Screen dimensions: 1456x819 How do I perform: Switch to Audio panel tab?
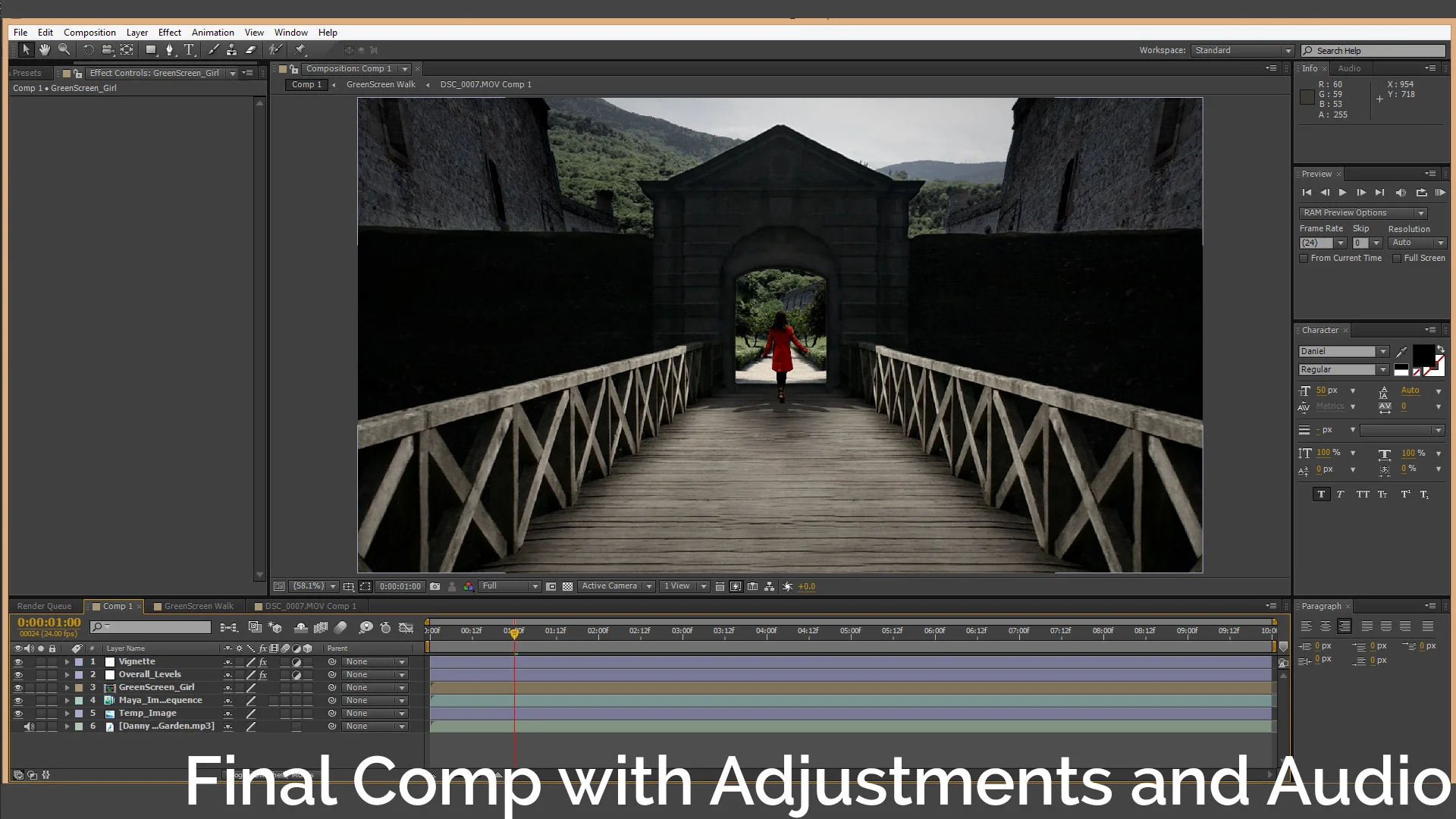point(1349,68)
